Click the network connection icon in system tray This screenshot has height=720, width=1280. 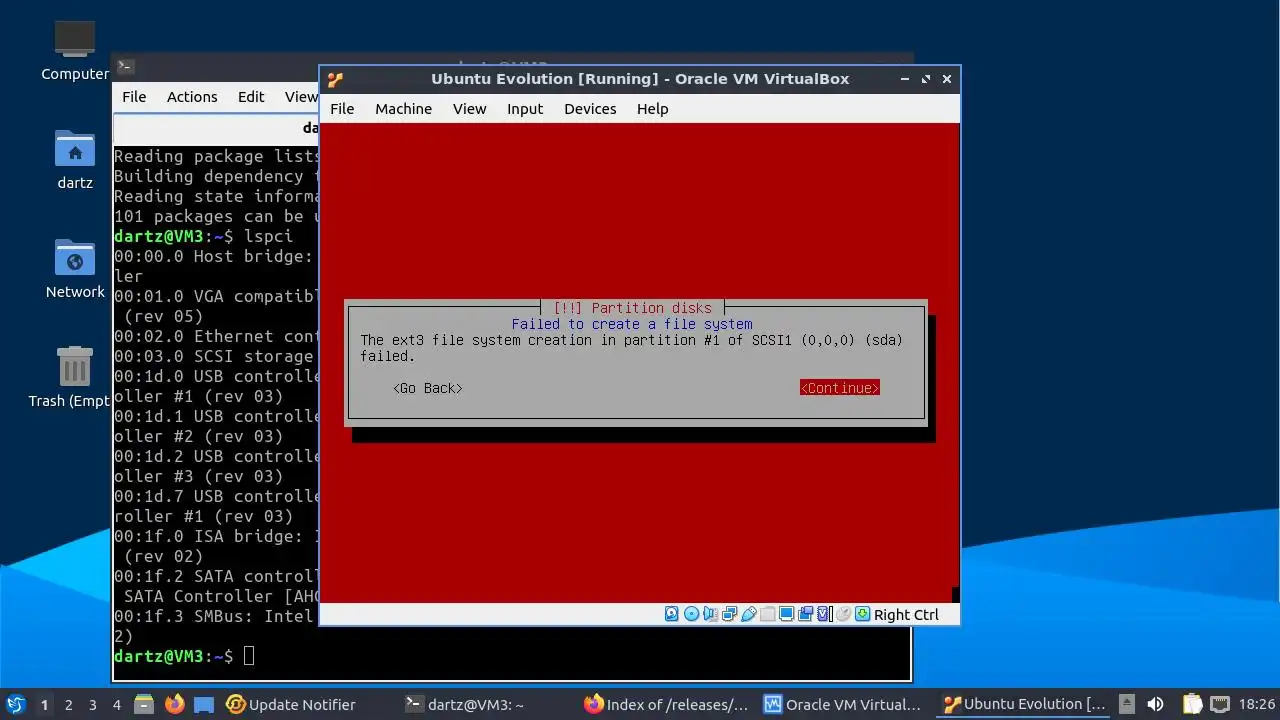click(1220, 704)
